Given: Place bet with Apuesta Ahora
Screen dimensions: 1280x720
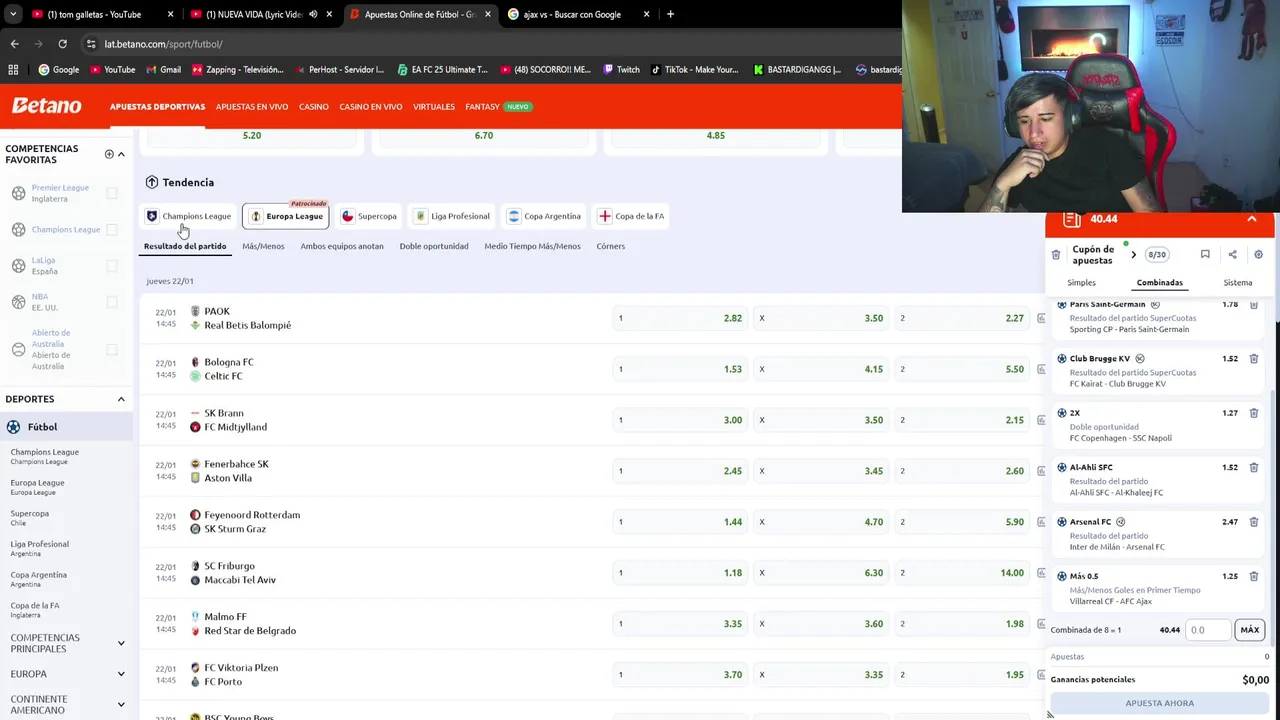Looking at the screenshot, I should (x=1160, y=703).
